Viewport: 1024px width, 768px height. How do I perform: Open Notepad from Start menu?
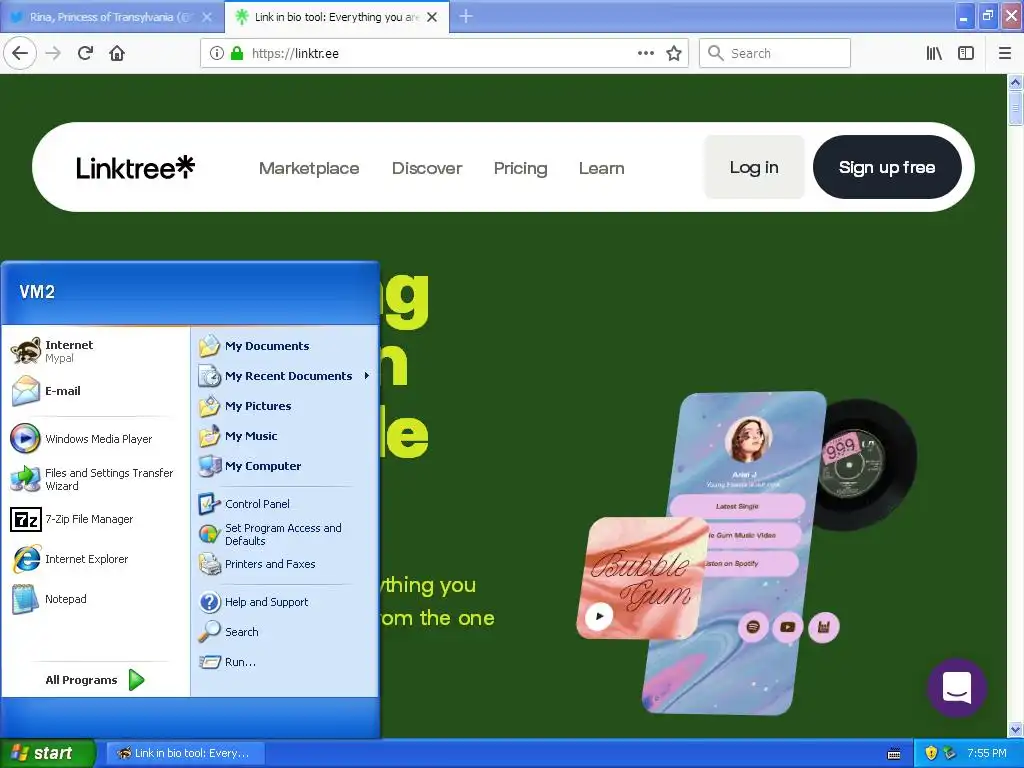click(95, 599)
